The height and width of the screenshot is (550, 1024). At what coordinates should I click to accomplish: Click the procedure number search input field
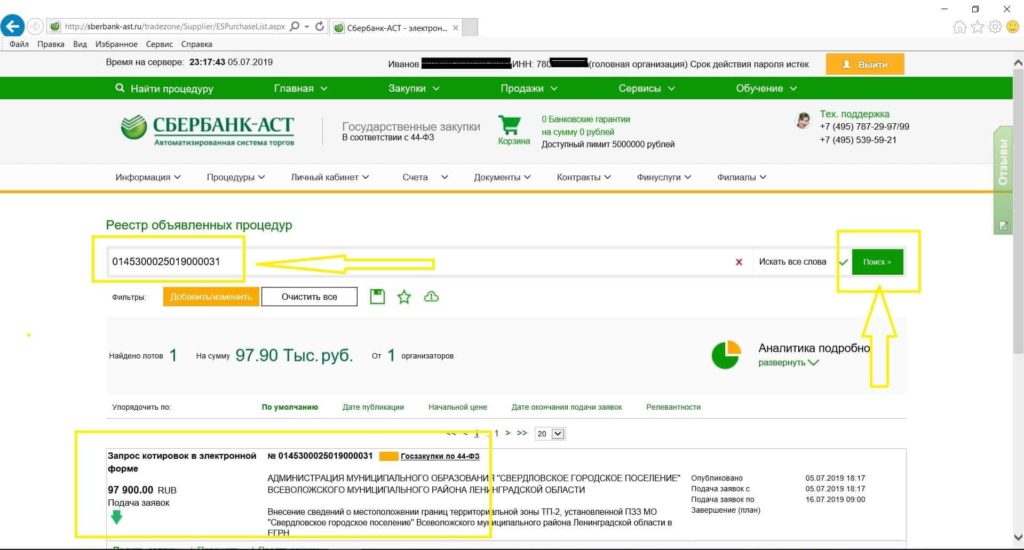(x=418, y=262)
